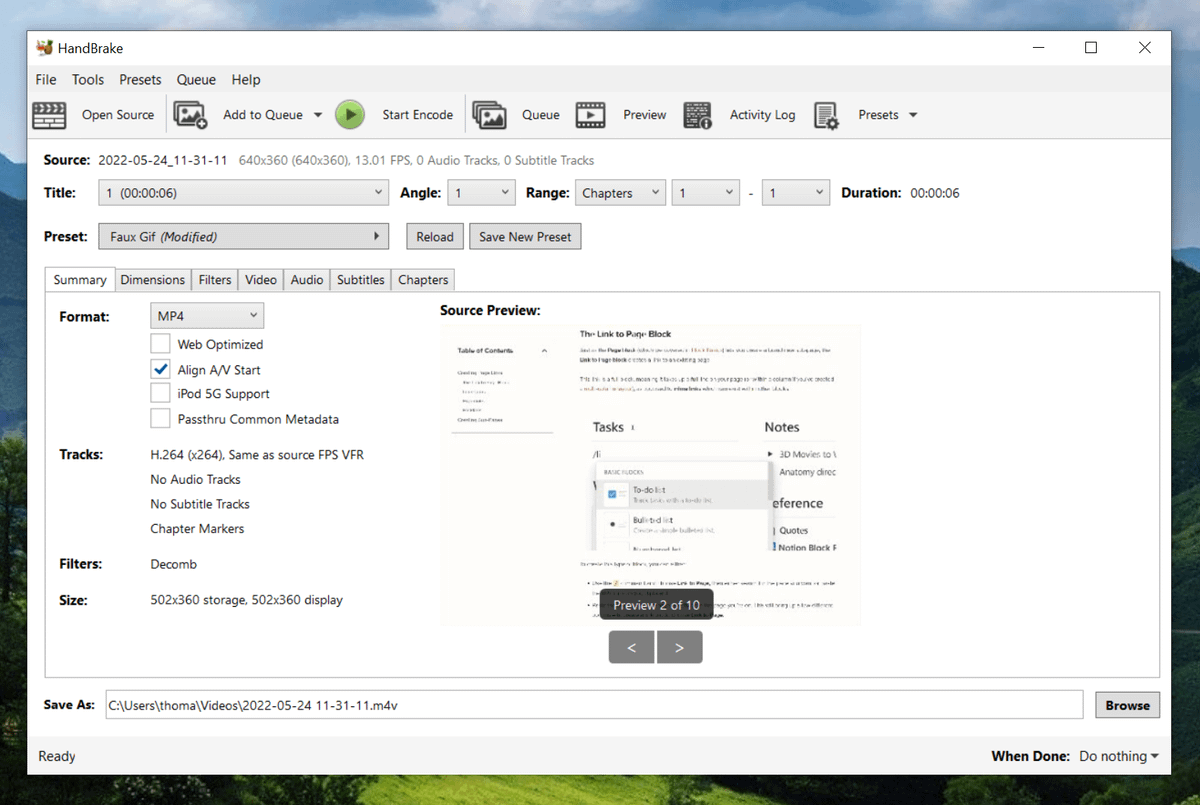The height and width of the screenshot is (805, 1200).
Task: Click the Save As file path field
Action: (593, 705)
